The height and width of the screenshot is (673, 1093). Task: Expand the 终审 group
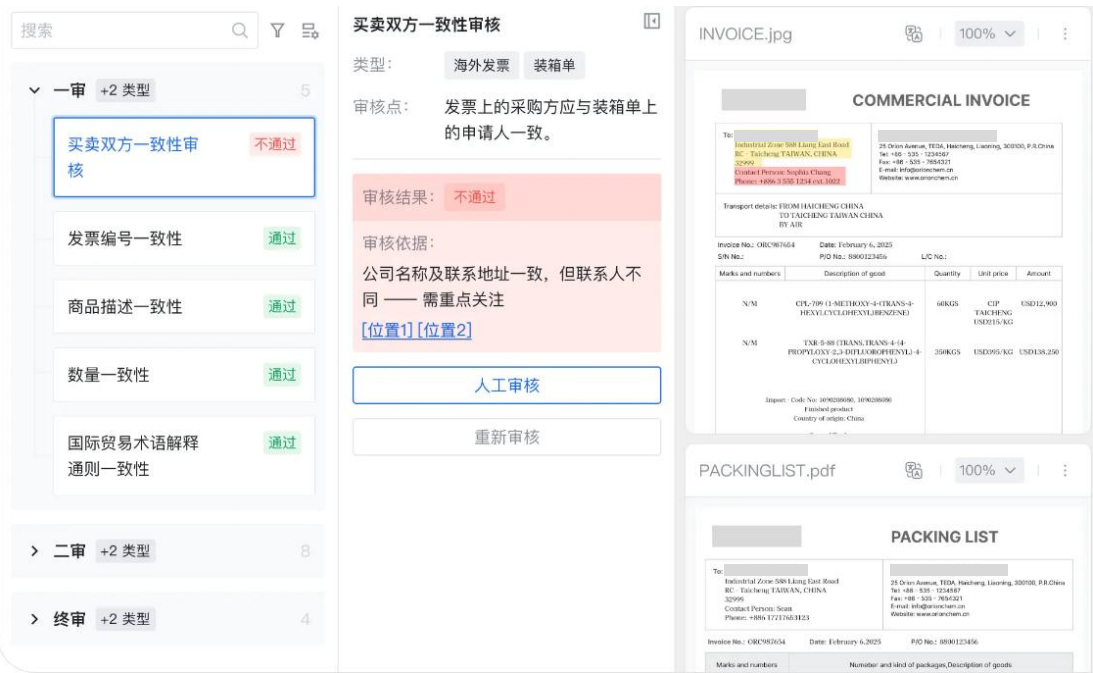[x=34, y=619]
